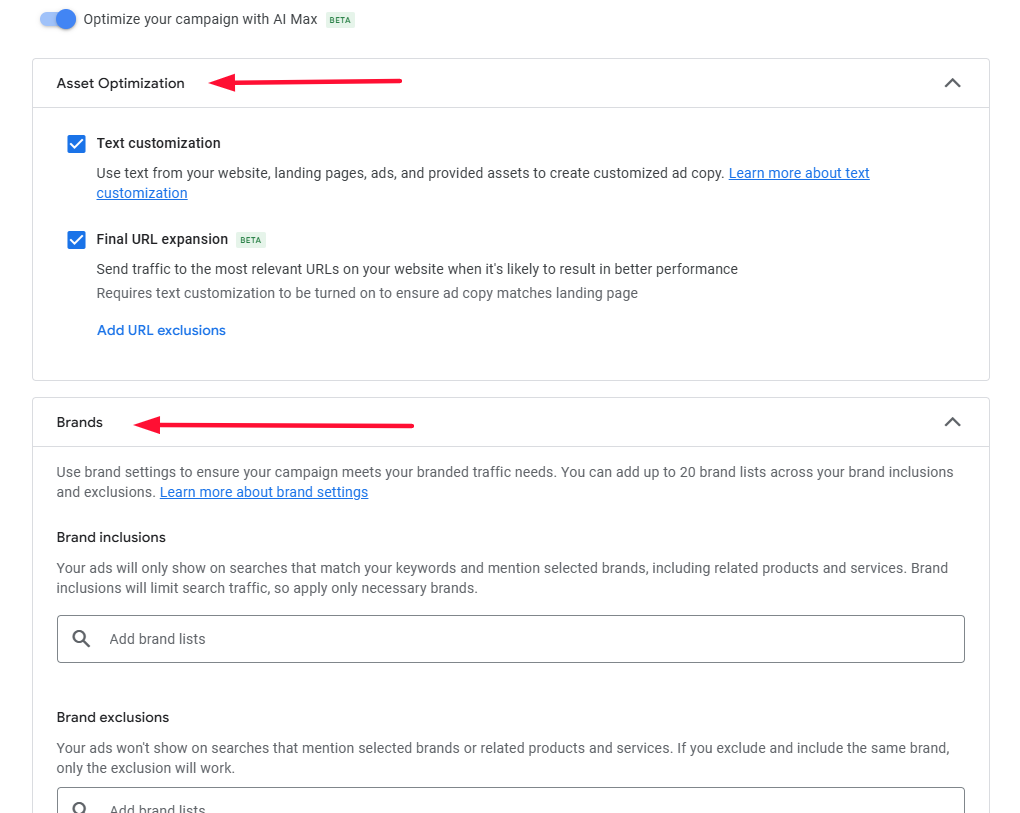Collapse the Brands section chevron
Viewport: 1020px width, 813px height.
[x=952, y=422]
